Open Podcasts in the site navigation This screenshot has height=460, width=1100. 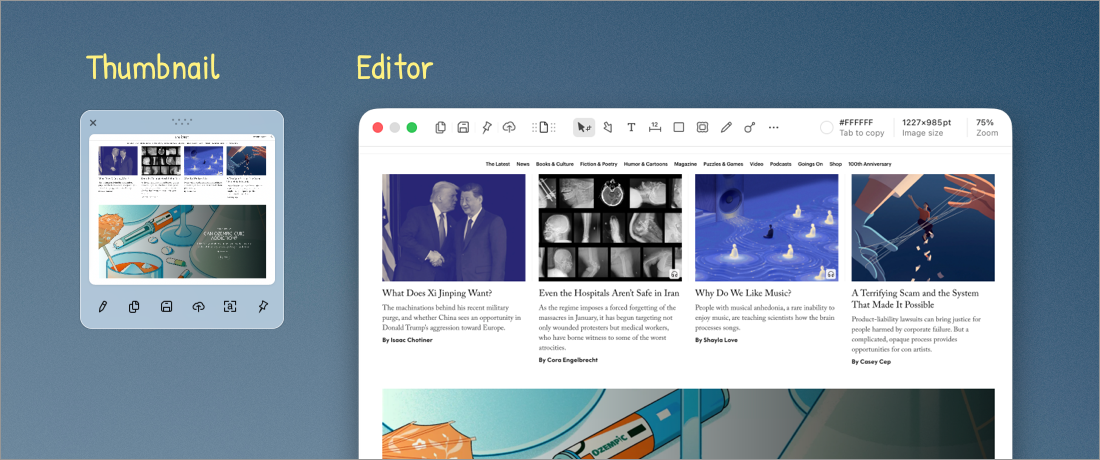coord(780,164)
